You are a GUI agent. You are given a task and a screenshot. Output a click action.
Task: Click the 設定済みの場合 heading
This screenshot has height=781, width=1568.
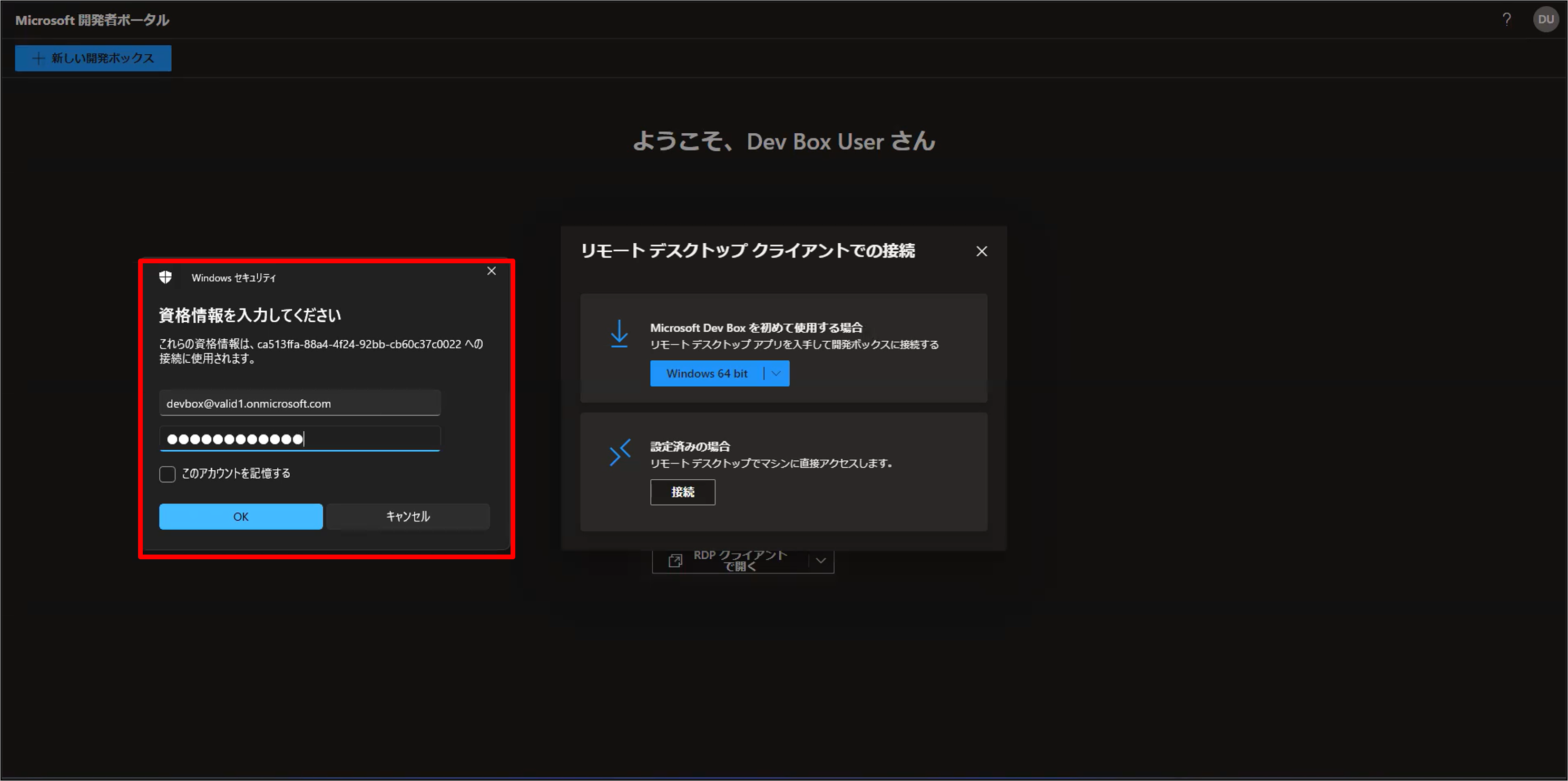[x=690, y=447]
